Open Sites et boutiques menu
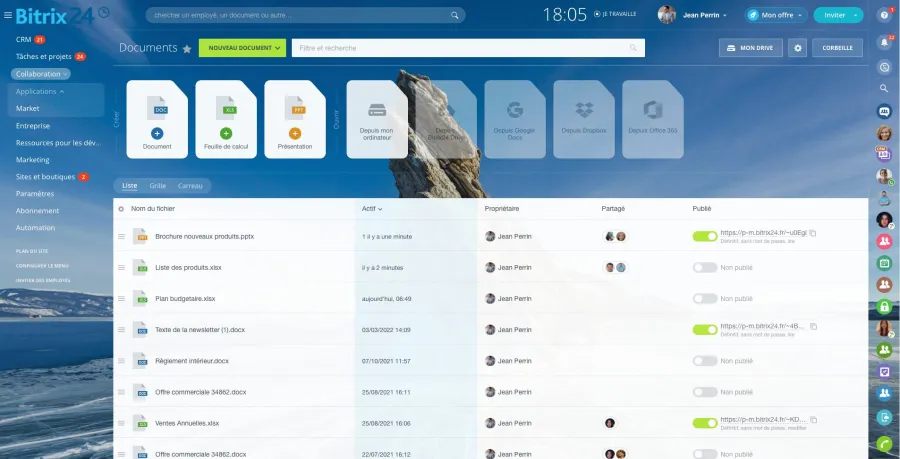 pos(45,177)
